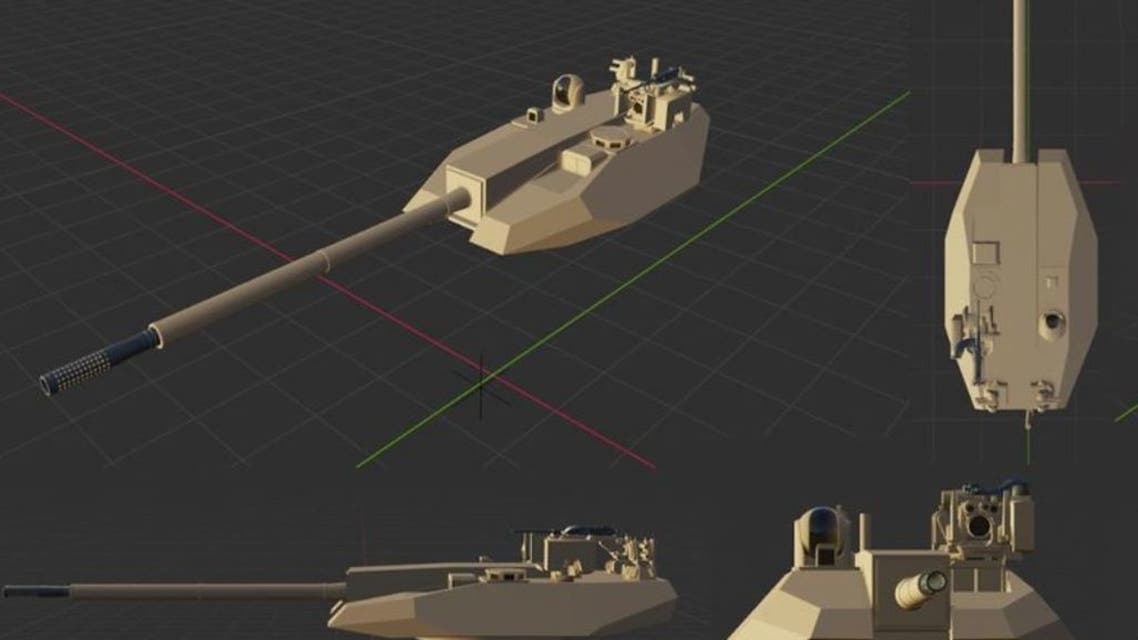Click the dome-shaped sight on the perspective turret
This screenshot has height=640, width=1138.
[x=565, y=94]
